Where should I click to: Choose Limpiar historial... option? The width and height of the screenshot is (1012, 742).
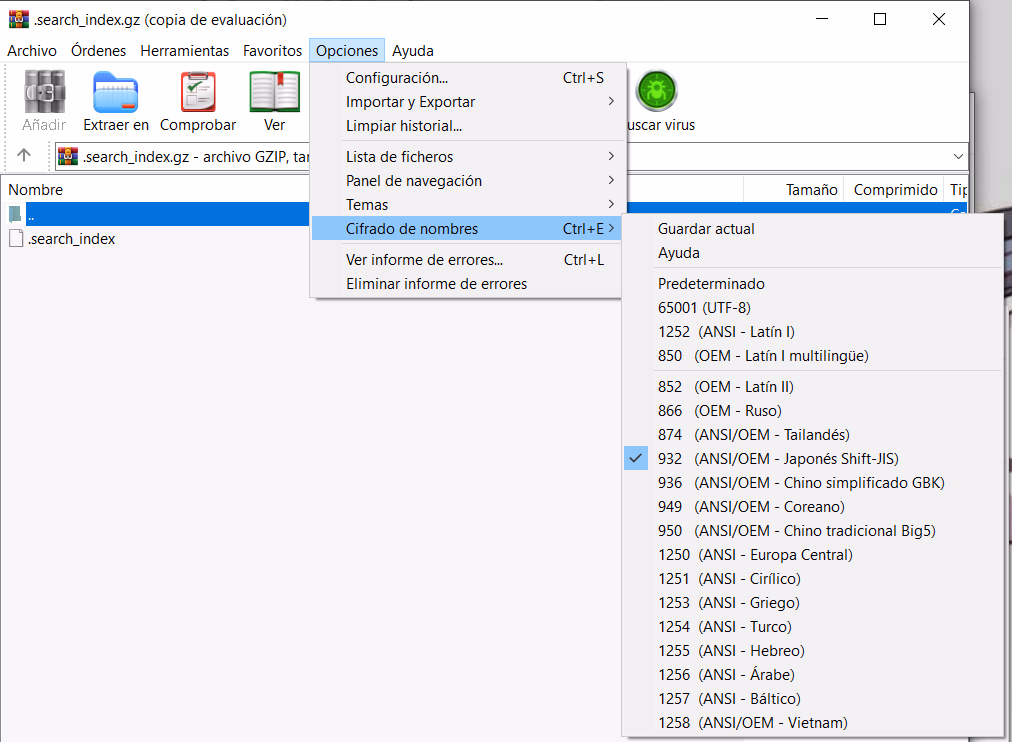[x=403, y=126]
